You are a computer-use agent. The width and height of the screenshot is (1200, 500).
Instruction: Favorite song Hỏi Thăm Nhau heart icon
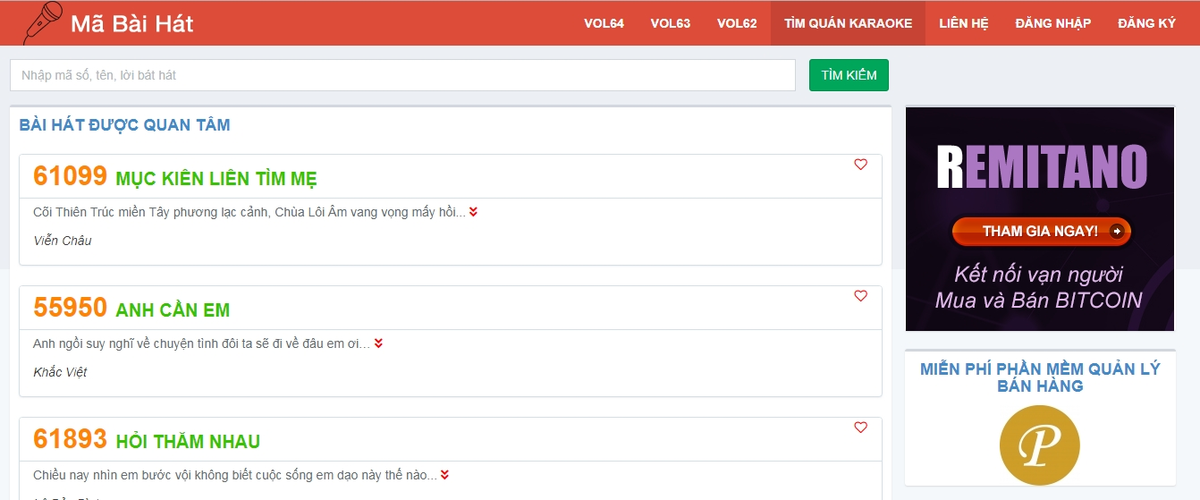861,428
